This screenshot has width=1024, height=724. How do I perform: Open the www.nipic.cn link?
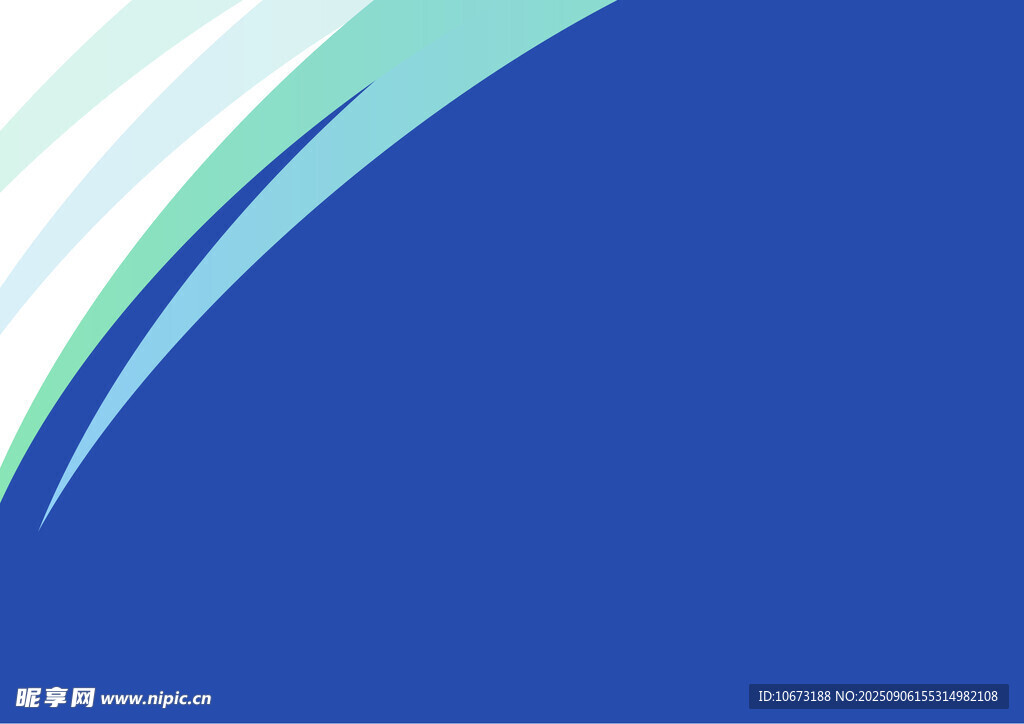coord(156,699)
